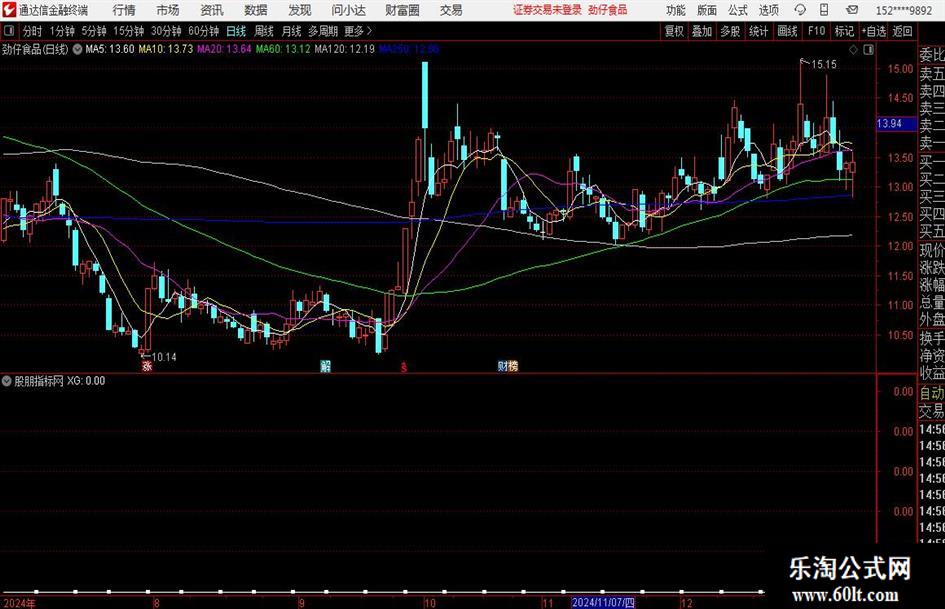Image resolution: width=945 pixels, height=609 pixels.
Task: Open the 市场 menu
Action: pos(168,10)
